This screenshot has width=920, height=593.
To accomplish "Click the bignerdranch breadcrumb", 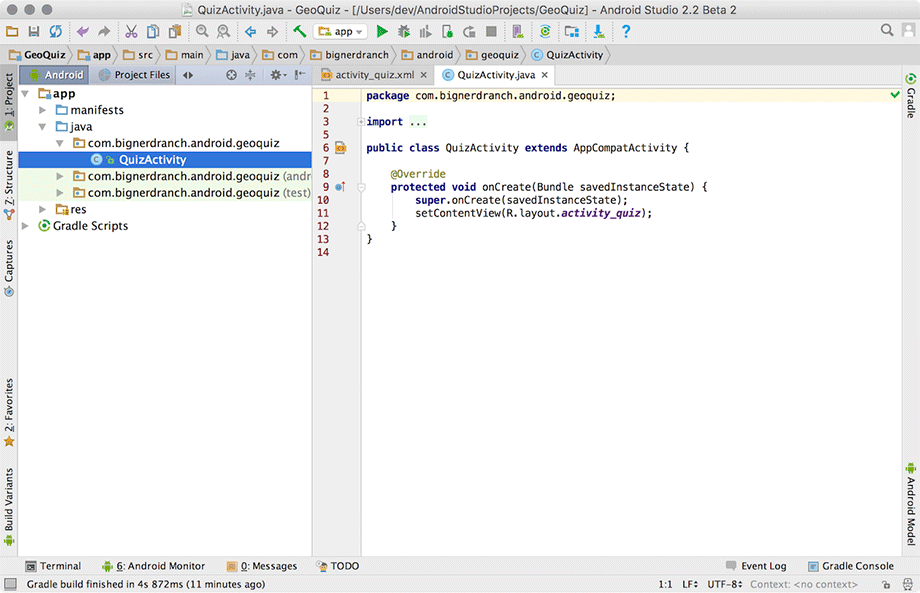I will click(350, 55).
